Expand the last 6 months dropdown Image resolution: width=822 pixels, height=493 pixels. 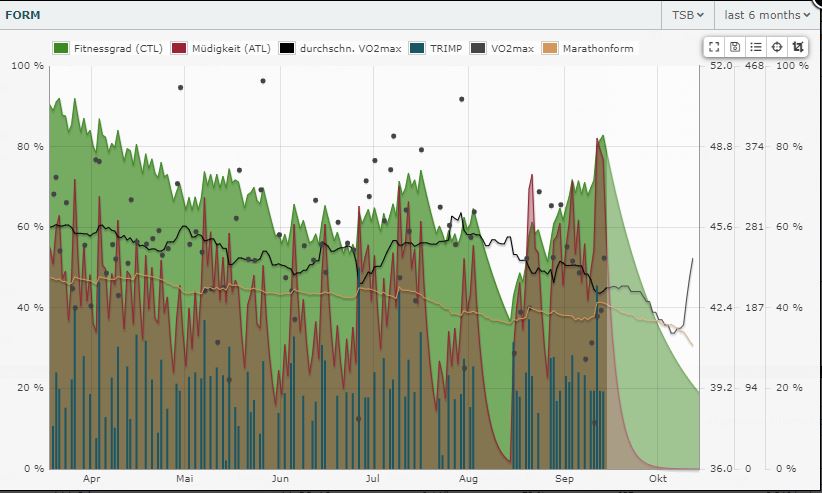pyautogui.click(x=767, y=15)
